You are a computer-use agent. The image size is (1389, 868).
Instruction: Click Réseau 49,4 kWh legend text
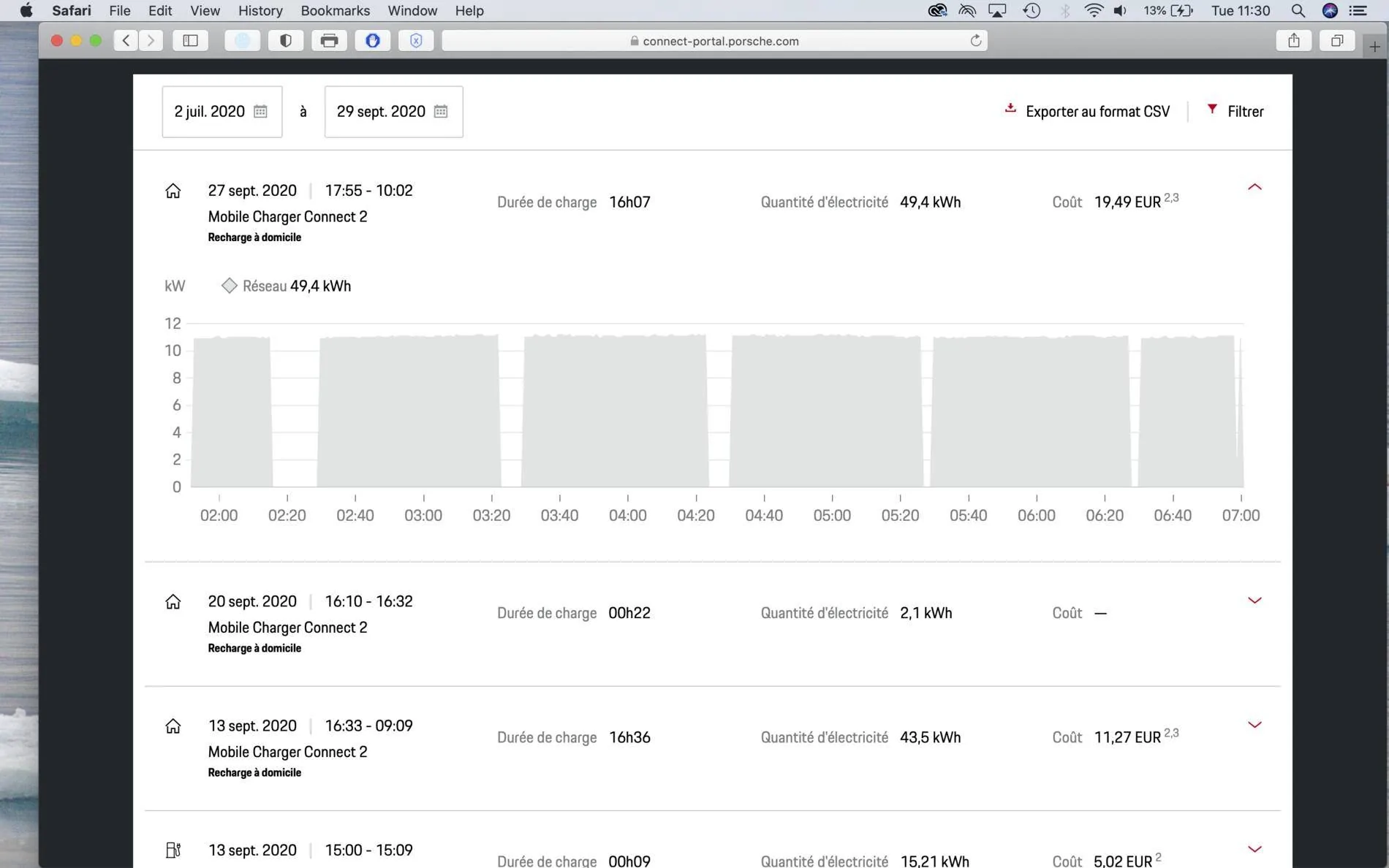pyautogui.click(x=297, y=286)
